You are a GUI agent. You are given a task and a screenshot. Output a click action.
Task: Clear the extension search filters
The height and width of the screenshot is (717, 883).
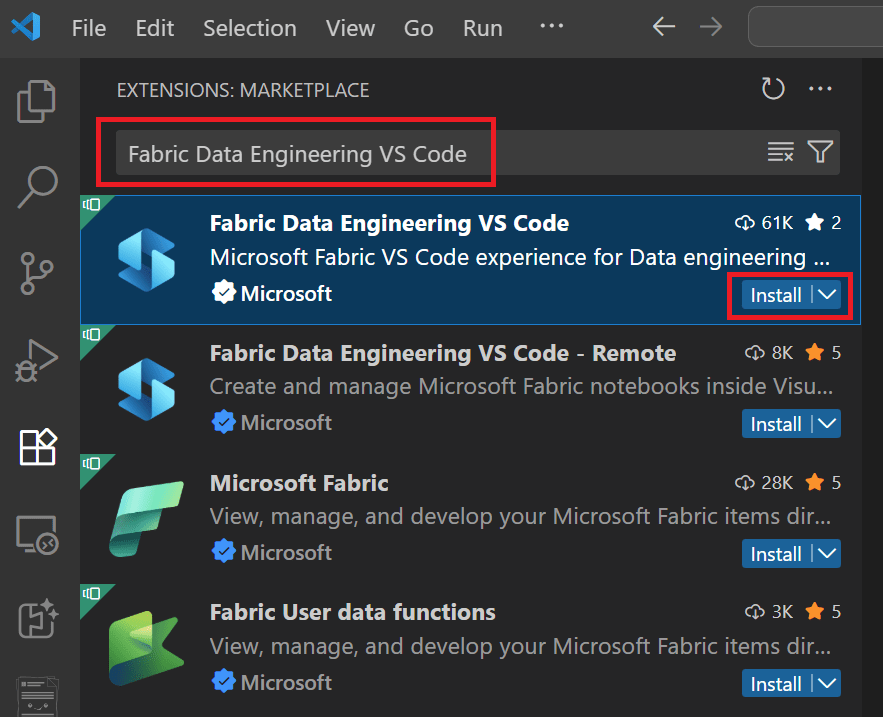click(x=780, y=152)
